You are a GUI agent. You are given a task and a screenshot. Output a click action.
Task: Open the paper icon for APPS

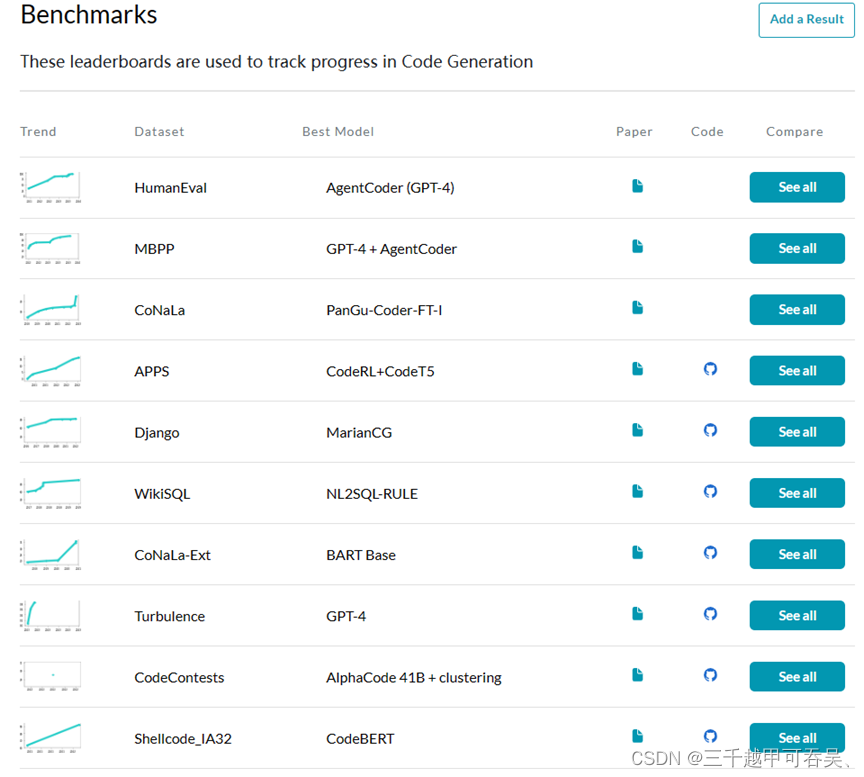[638, 369]
